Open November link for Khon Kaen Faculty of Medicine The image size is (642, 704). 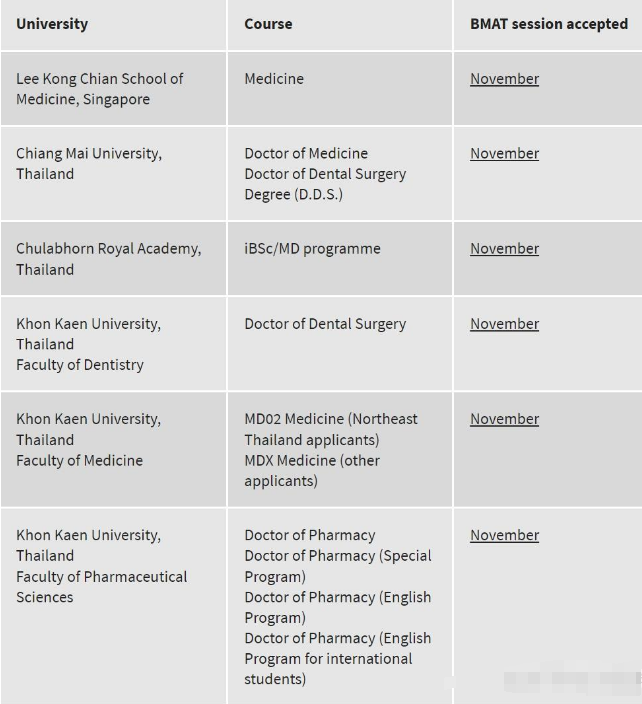[x=504, y=419]
